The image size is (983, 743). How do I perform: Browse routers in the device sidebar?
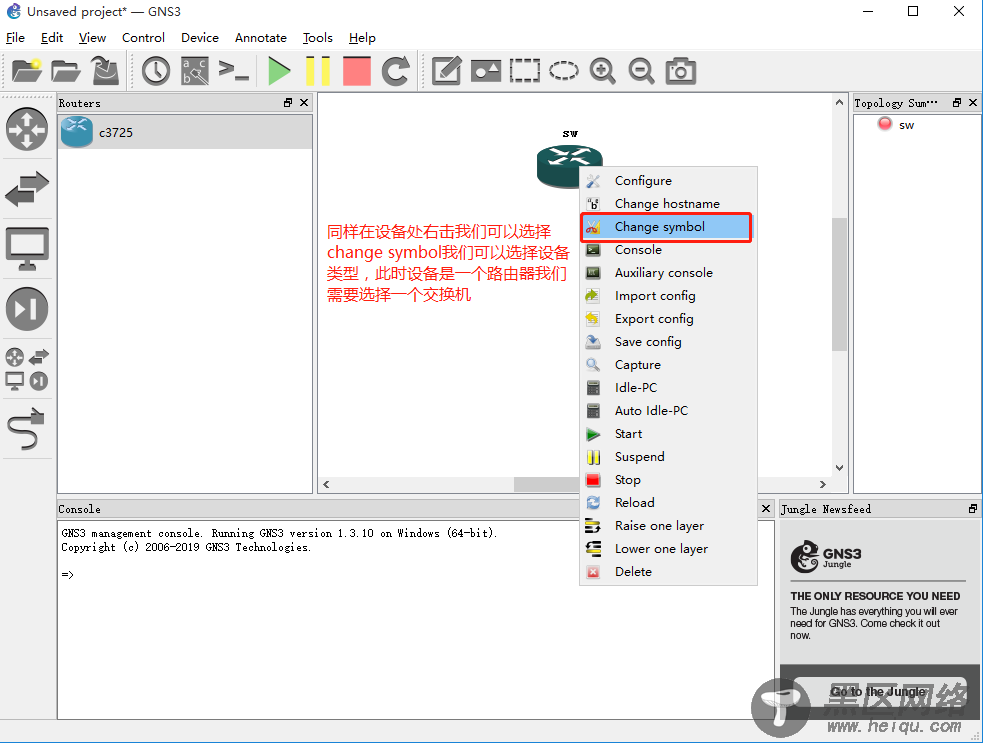coord(27,129)
